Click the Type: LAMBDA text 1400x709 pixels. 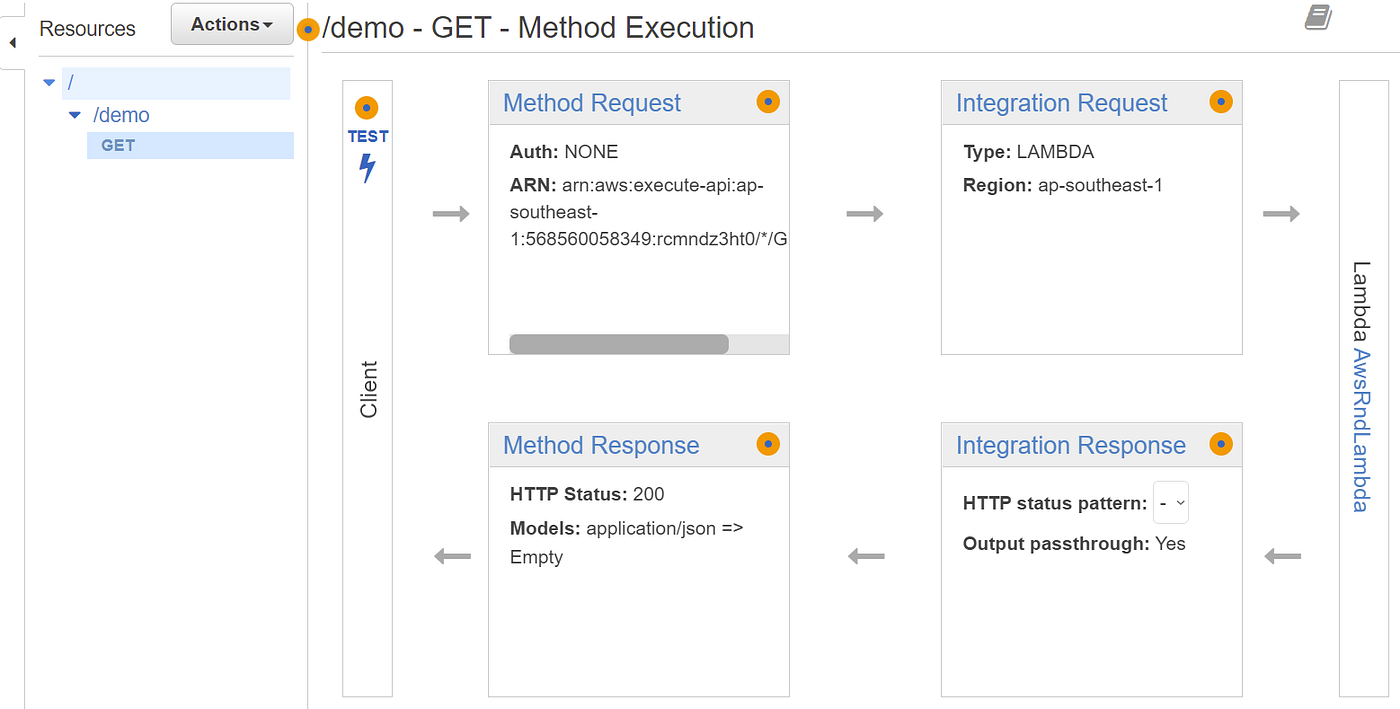pos(1028,152)
